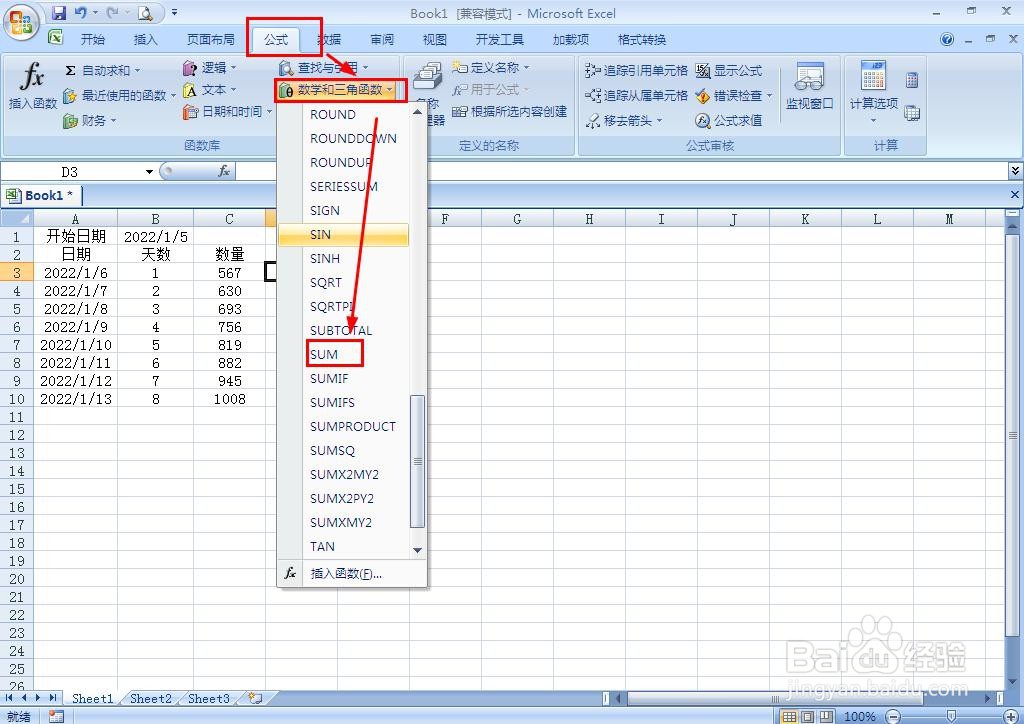Click the Insert Function fx ribbon button
The width and height of the screenshot is (1024, 724).
(32, 86)
